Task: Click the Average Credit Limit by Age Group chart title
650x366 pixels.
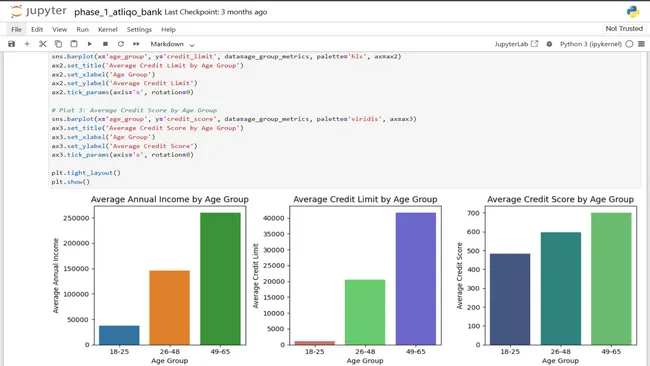Action: click(365, 199)
